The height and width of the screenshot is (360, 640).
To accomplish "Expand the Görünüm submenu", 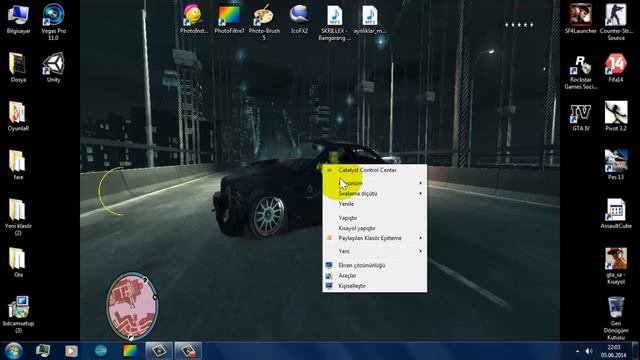I will point(375,183).
